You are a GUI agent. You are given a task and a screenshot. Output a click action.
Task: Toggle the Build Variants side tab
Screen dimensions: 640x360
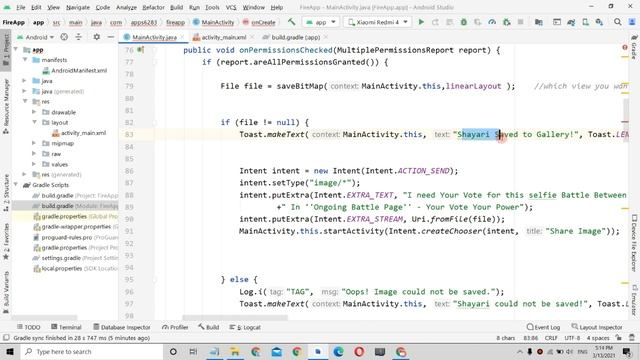(x=6, y=292)
